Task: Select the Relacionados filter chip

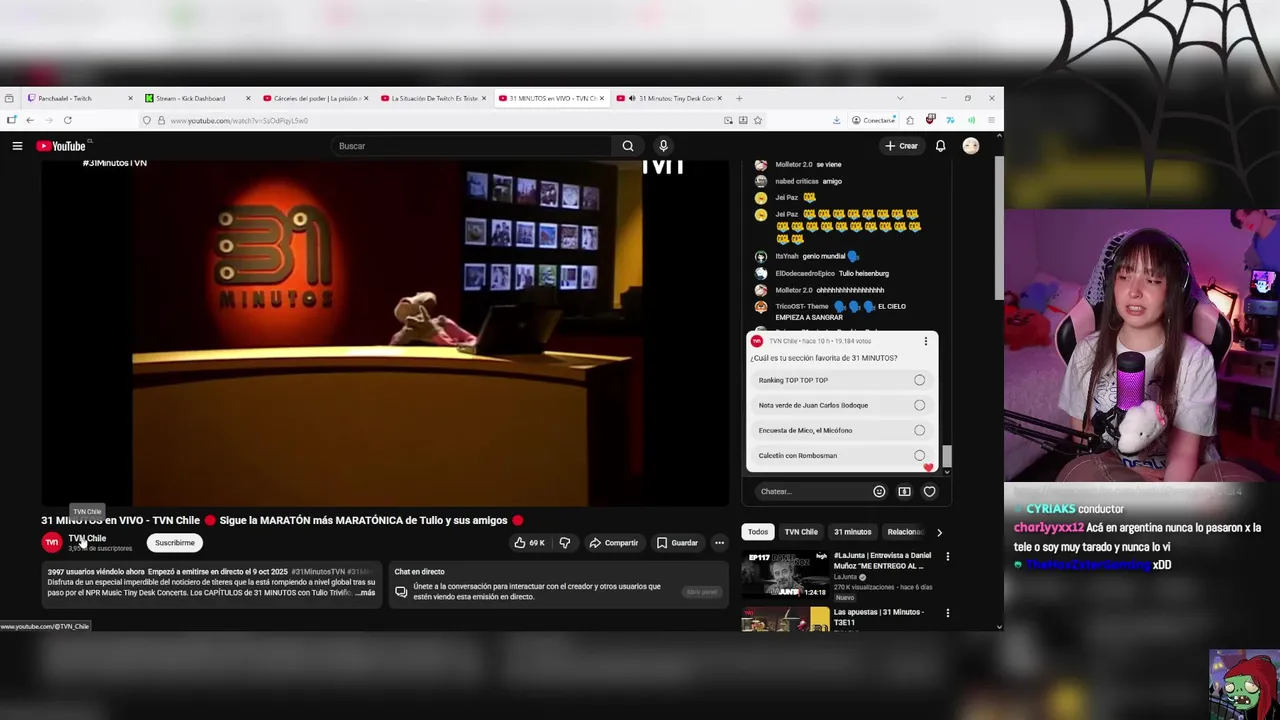Action: (x=906, y=532)
